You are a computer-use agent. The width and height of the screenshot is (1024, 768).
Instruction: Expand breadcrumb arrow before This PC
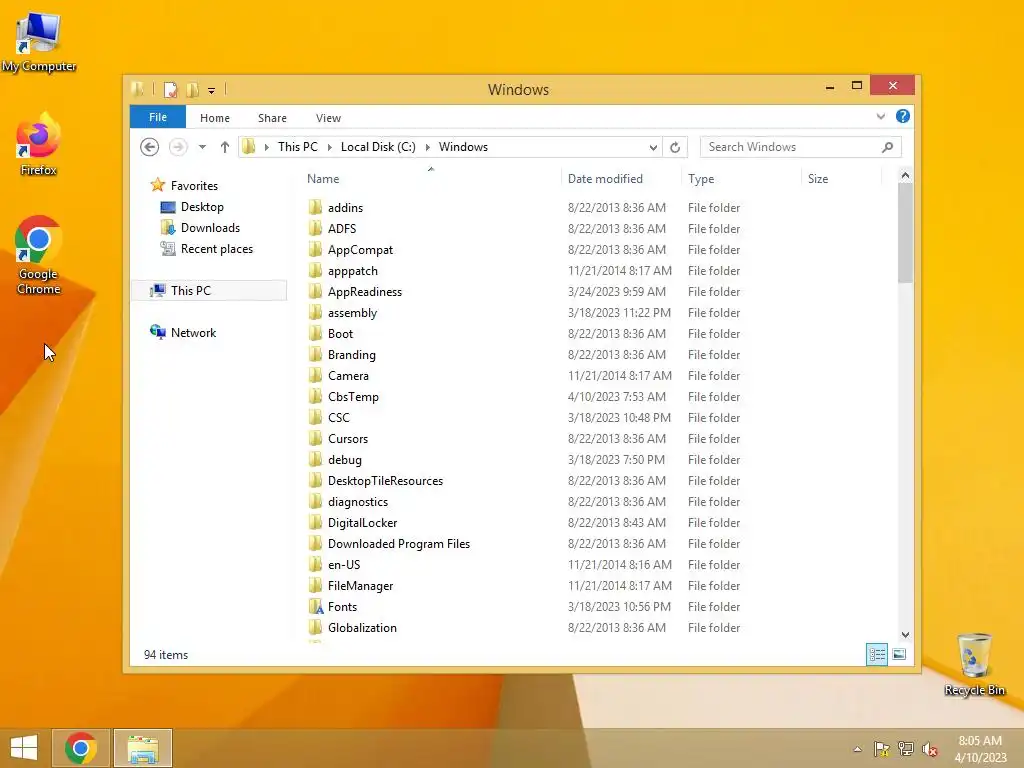[x=266, y=148]
